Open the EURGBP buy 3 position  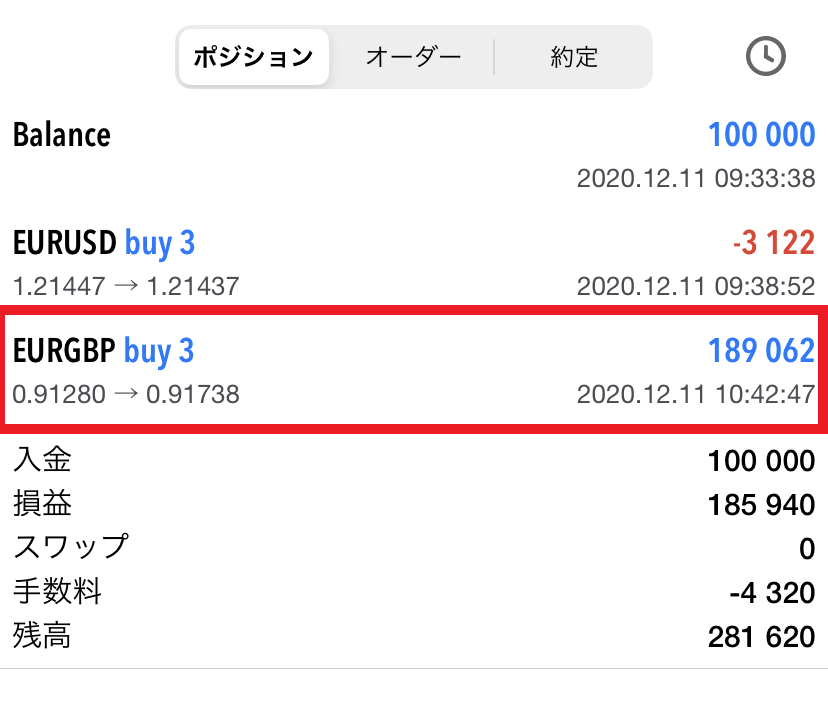click(x=414, y=371)
